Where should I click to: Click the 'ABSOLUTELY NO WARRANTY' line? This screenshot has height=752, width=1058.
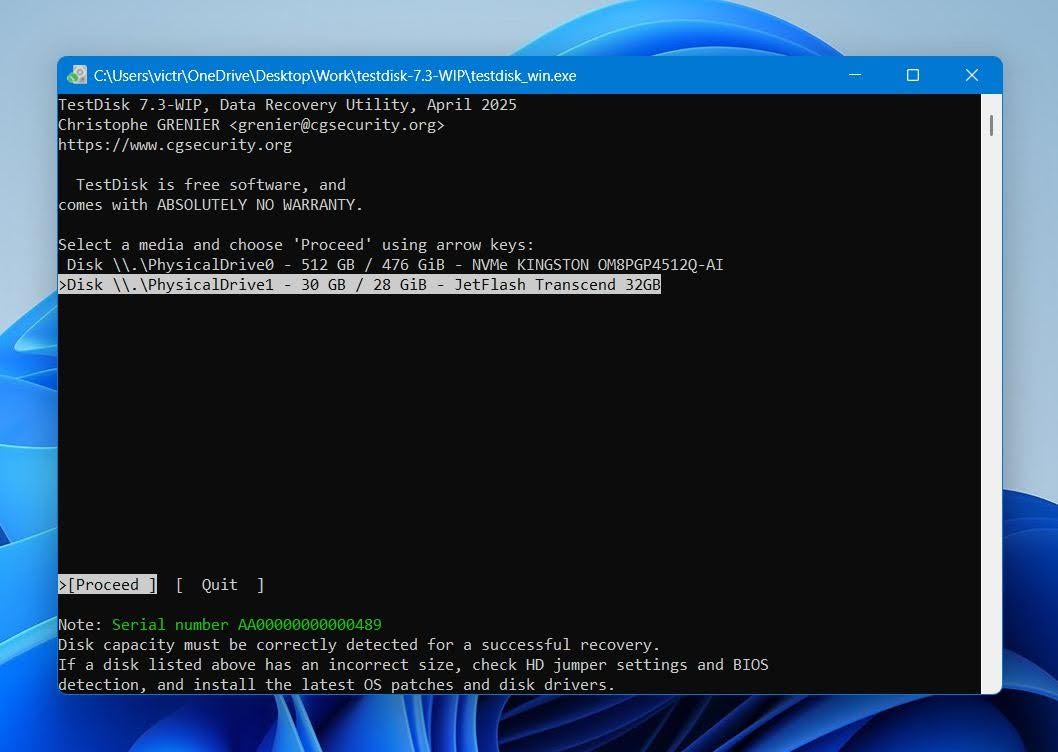[211, 205]
